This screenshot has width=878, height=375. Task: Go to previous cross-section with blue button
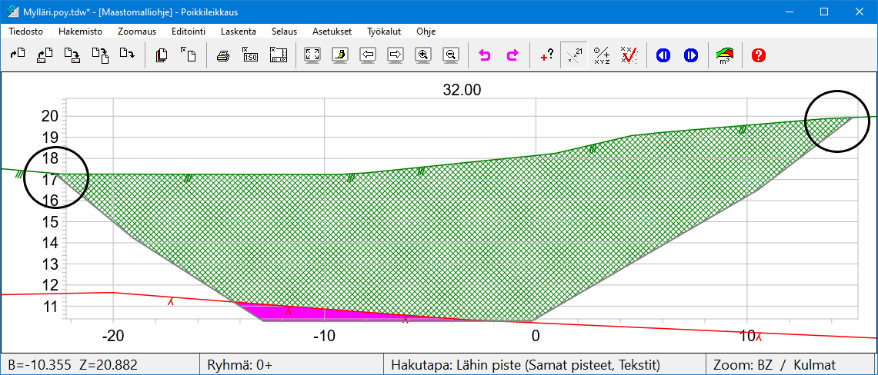(663, 55)
